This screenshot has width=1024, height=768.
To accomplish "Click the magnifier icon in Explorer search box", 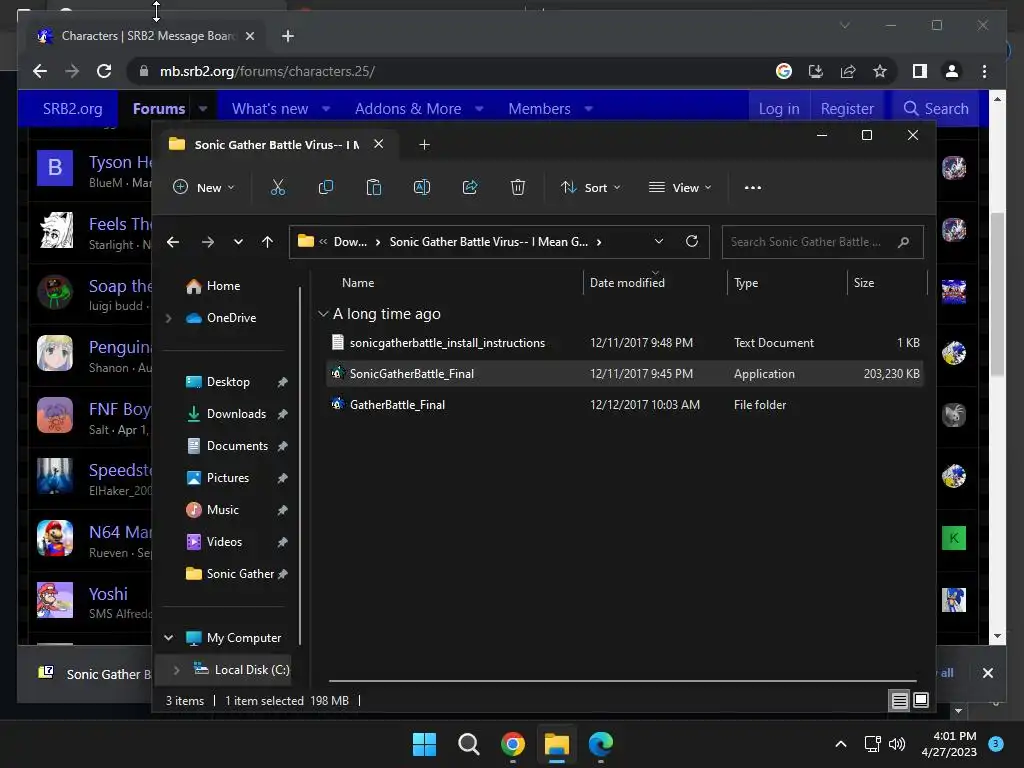I will click(903, 242).
